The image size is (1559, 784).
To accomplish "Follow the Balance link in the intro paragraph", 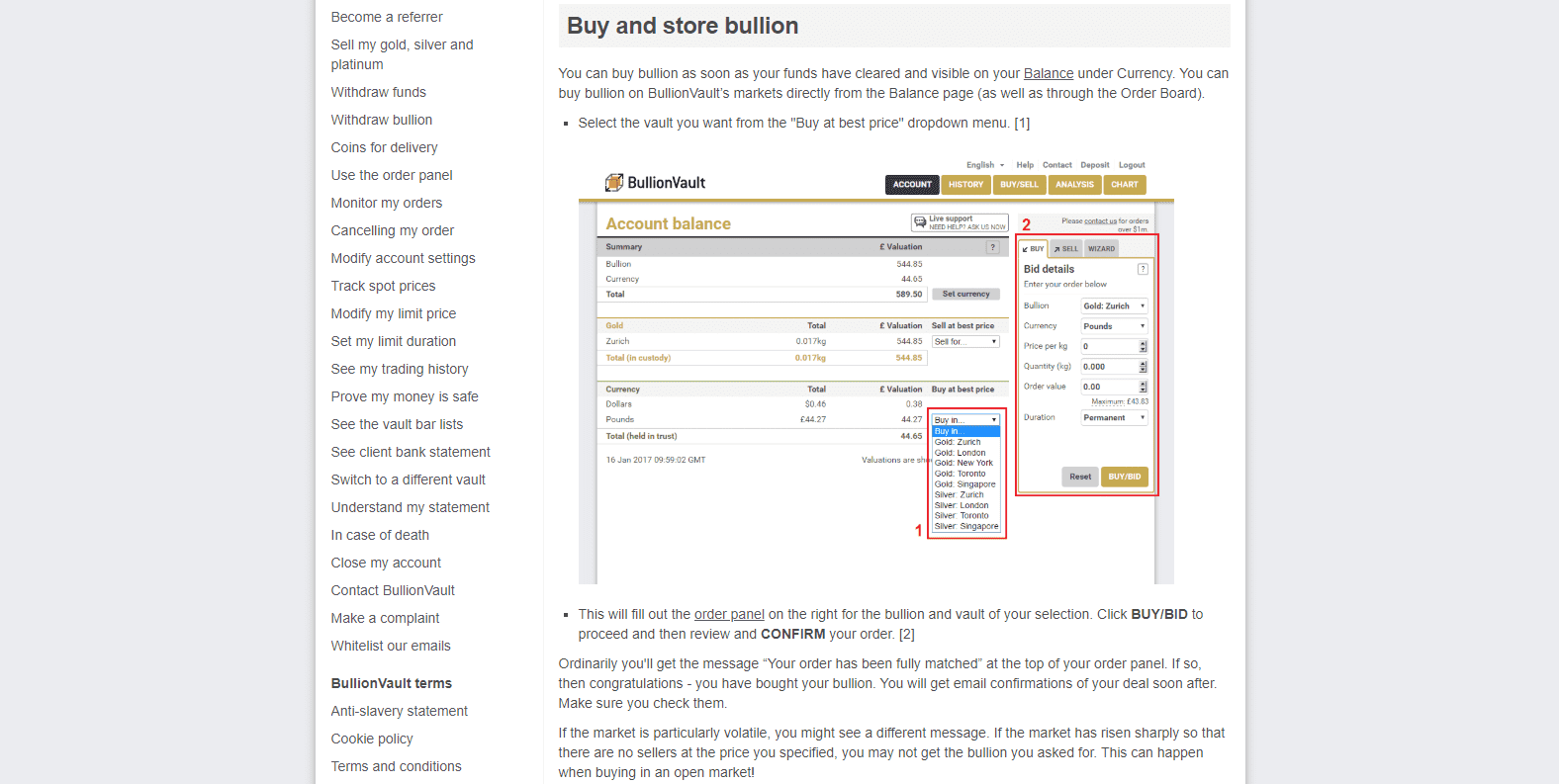I will (x=1049, y=73).
